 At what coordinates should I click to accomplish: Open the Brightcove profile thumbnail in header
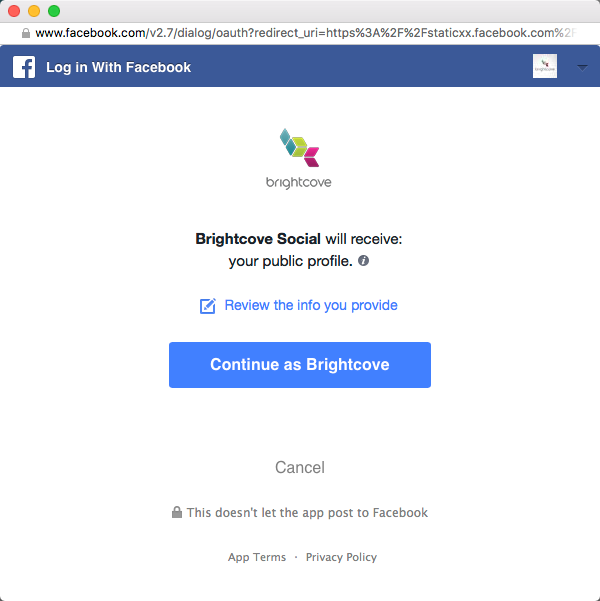pos(545,67)
